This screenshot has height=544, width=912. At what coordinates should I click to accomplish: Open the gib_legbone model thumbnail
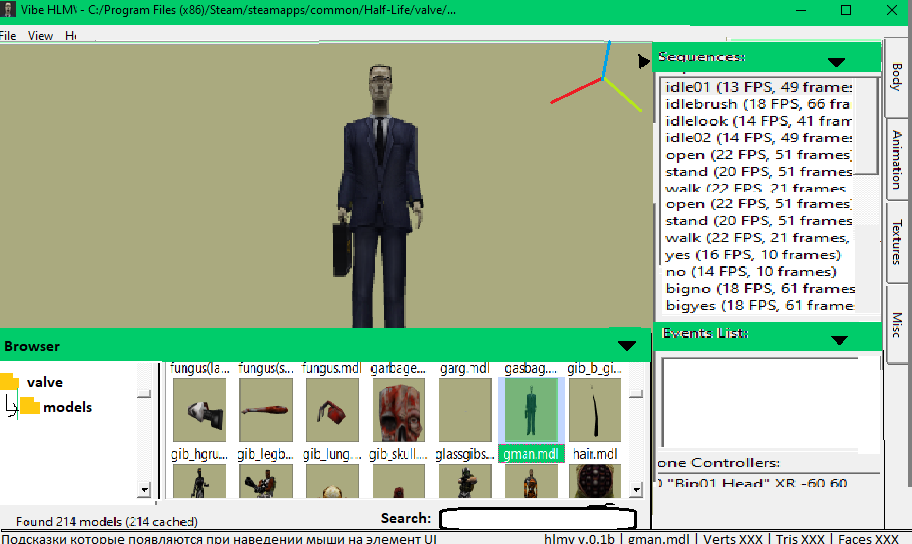coord(266,410)
